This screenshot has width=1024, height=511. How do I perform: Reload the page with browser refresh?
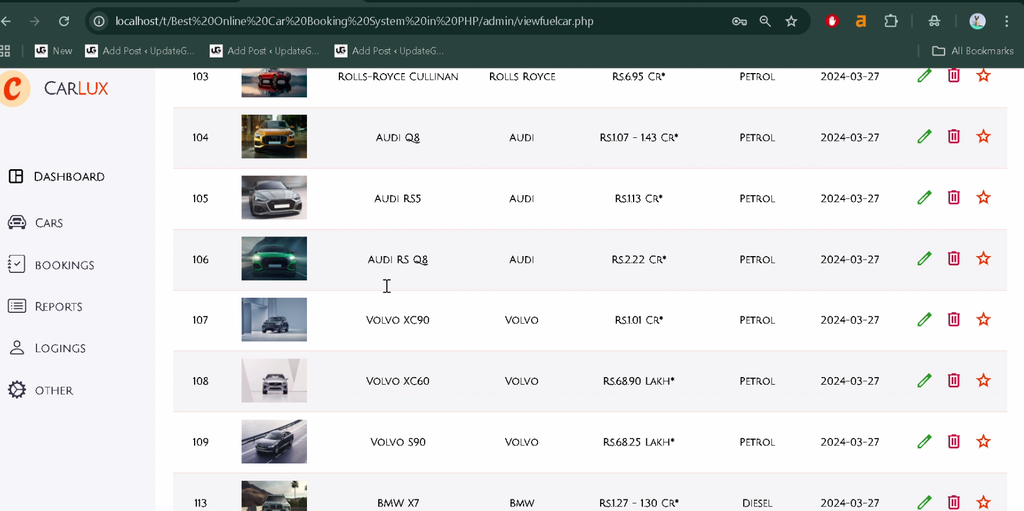[63, 22]
